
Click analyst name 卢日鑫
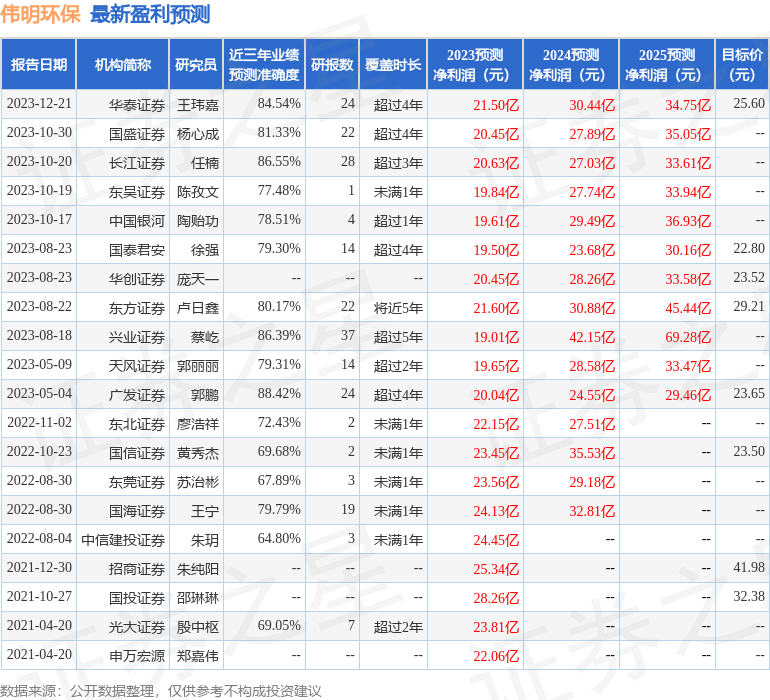point(198,308)
